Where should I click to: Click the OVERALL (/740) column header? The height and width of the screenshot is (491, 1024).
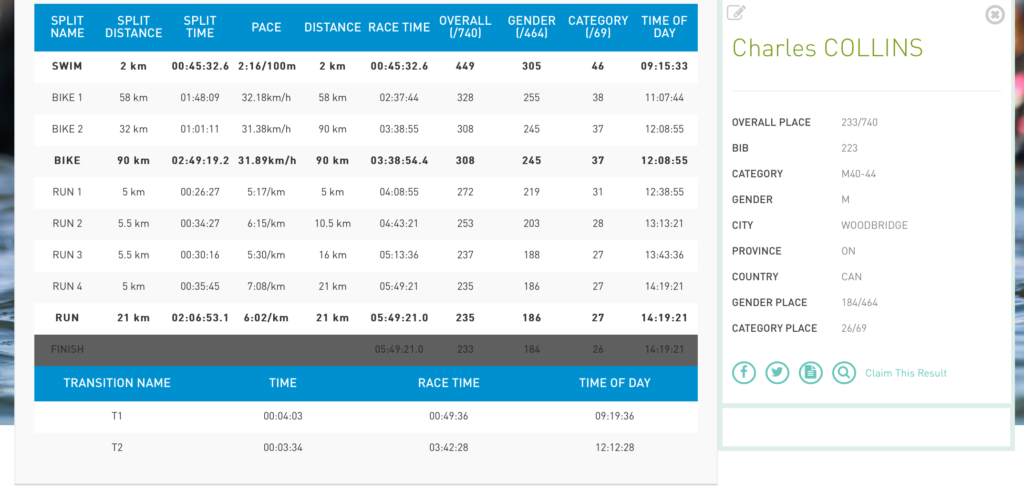(465, 27)
